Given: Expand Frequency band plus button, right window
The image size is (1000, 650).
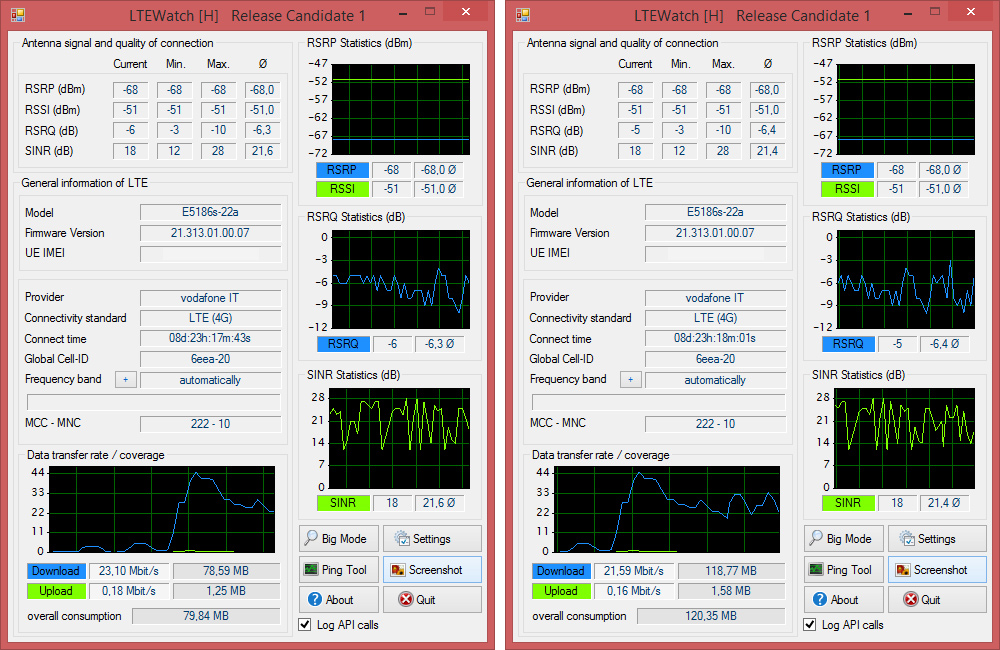Looking at the screenshot, I should pyautogui.click(x=630, y=380).
